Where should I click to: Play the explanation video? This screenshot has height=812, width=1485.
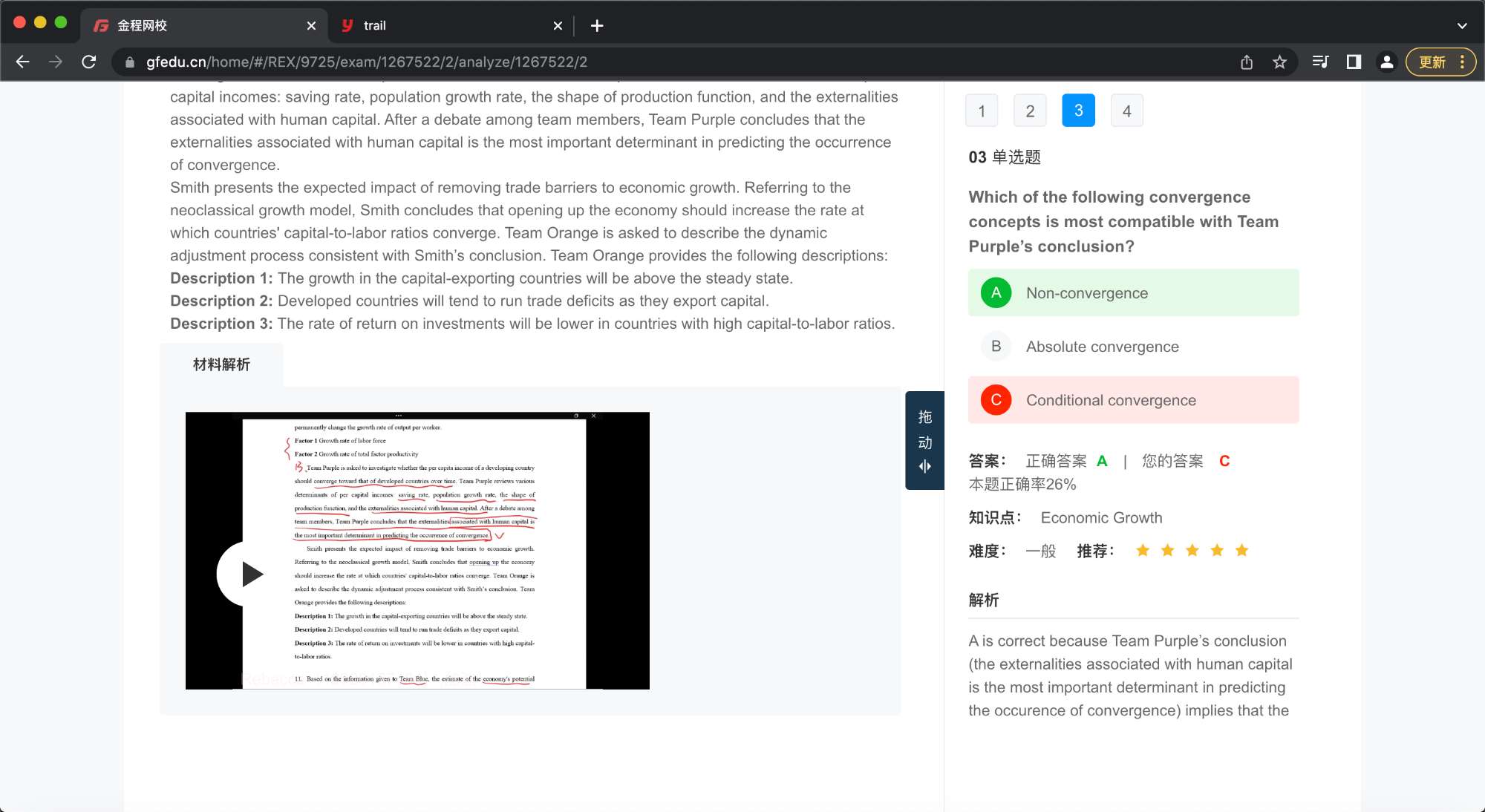point(249,574)
